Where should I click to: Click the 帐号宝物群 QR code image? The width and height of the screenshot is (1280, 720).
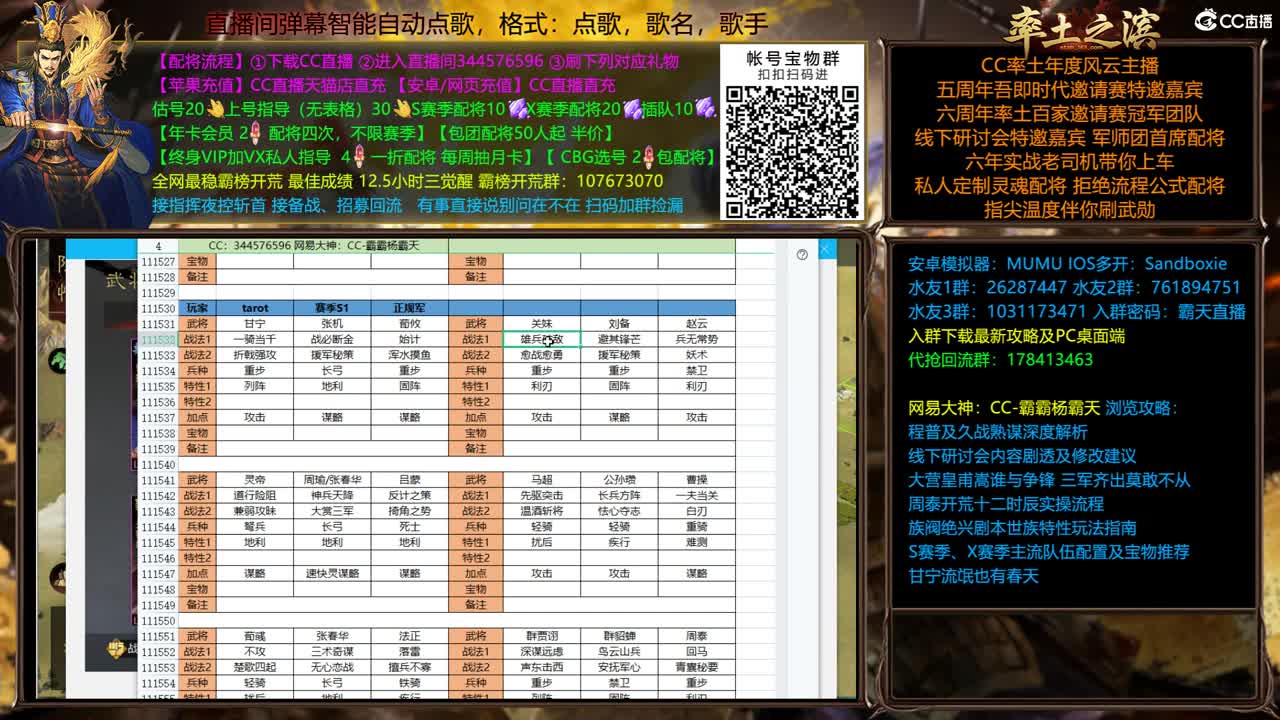792,150
